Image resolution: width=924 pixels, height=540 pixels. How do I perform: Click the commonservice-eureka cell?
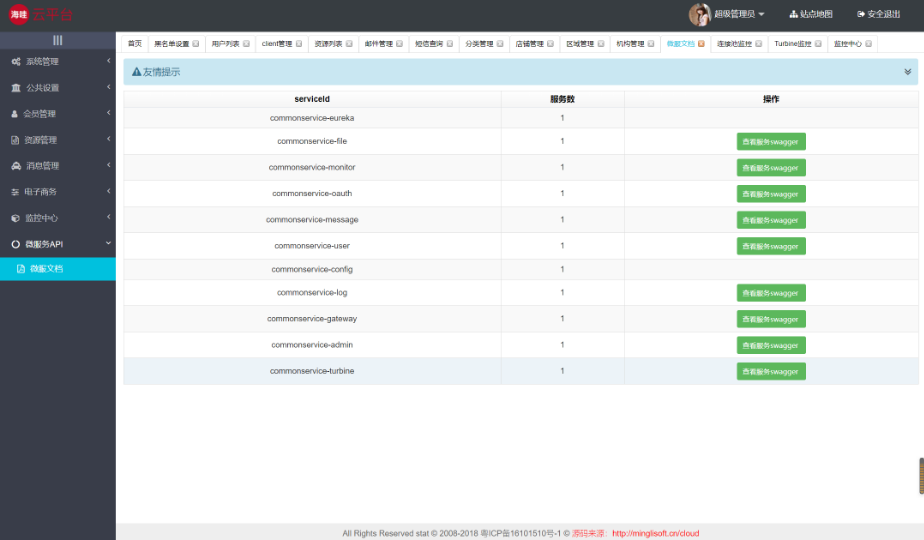312,118
